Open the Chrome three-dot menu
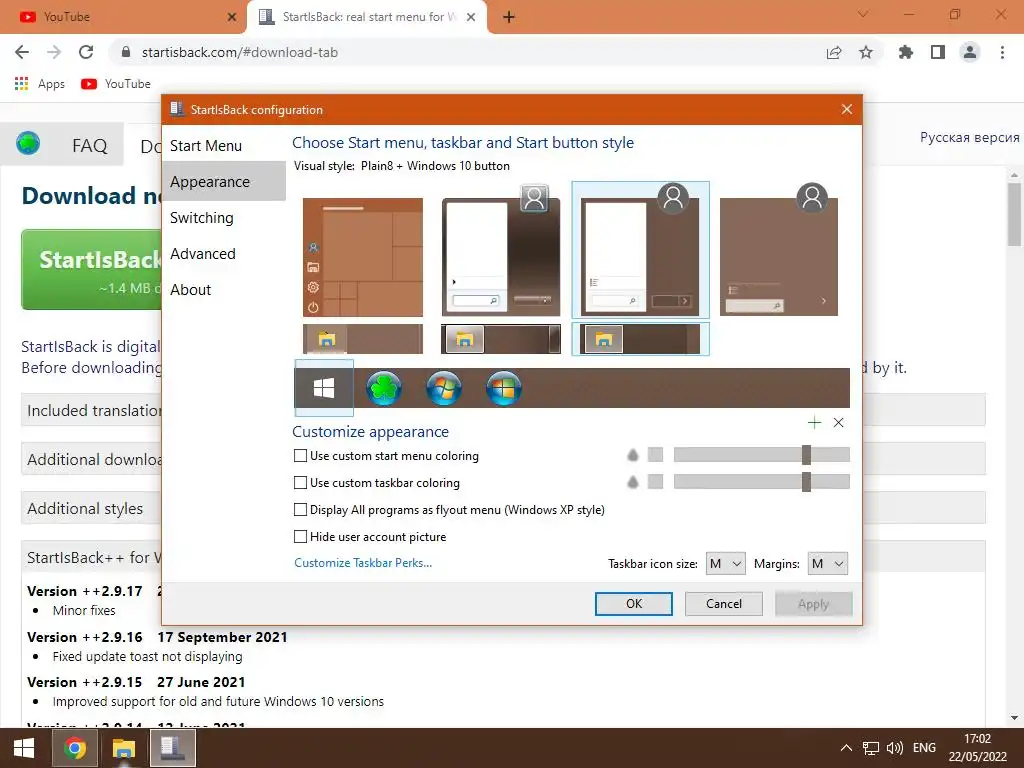The height and width of the screenshot is (768, 1024). 1002,52
